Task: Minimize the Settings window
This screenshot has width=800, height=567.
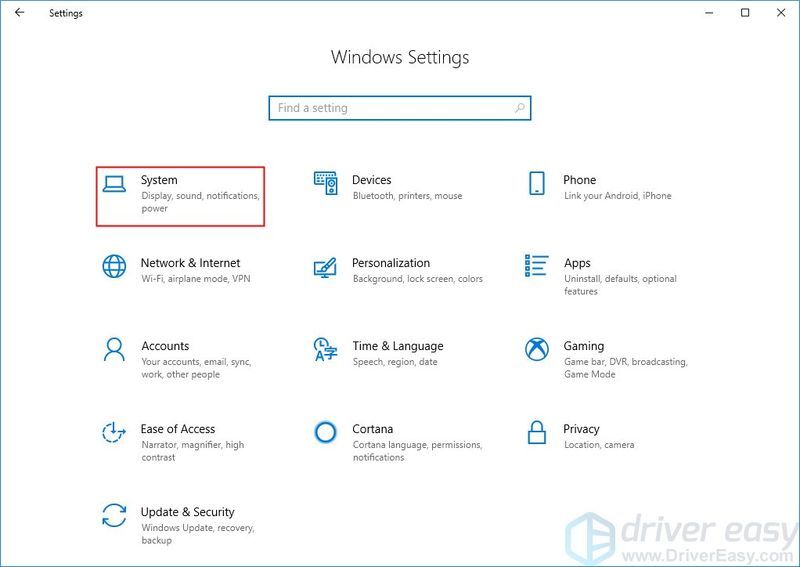Action: click(709, 13)
